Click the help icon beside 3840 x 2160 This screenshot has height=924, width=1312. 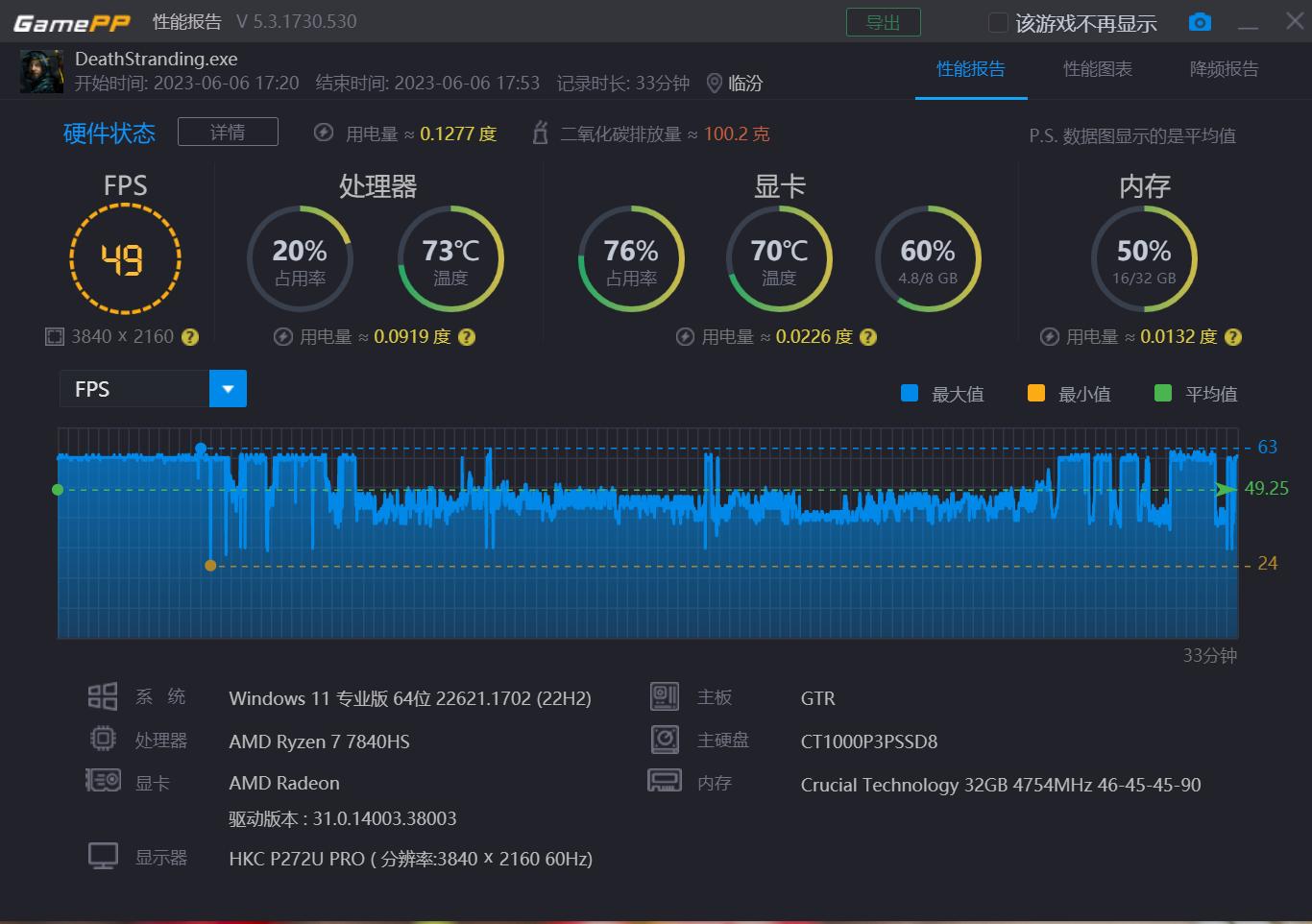click(x=190, y=336)
